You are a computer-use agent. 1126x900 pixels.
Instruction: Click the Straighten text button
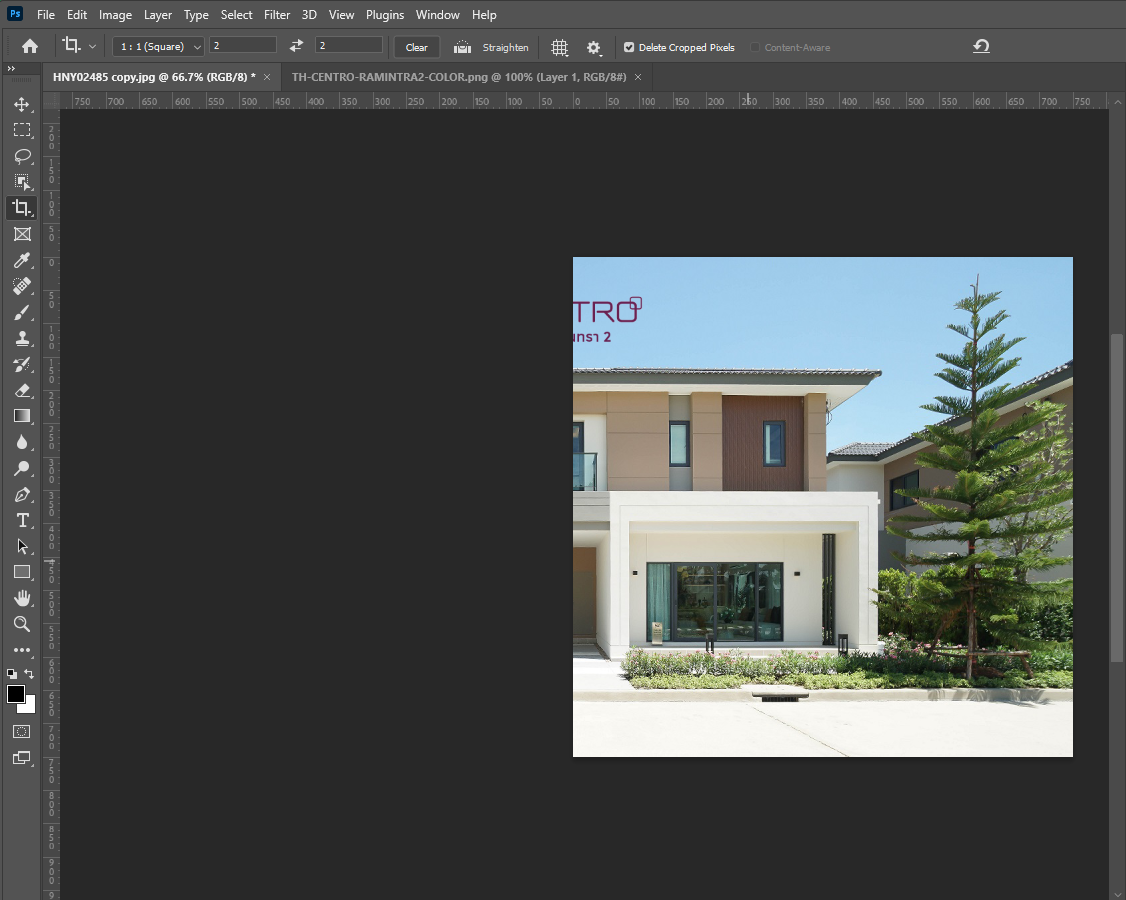(506, 47)
